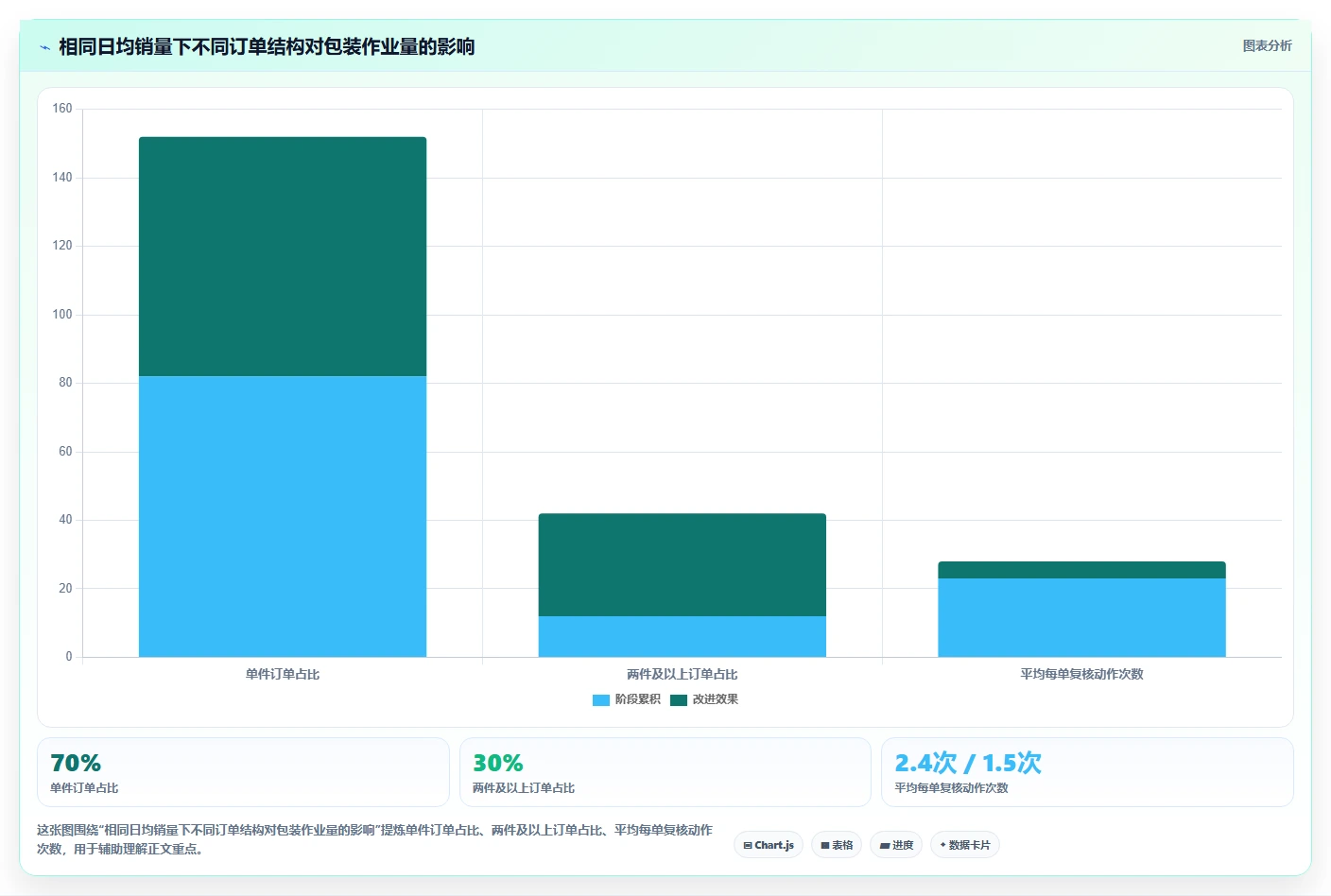Click the chart title icon beside the heading
Image resolution: width=1331 pixels, height=896 pixels.
click(x=44, y=47)
